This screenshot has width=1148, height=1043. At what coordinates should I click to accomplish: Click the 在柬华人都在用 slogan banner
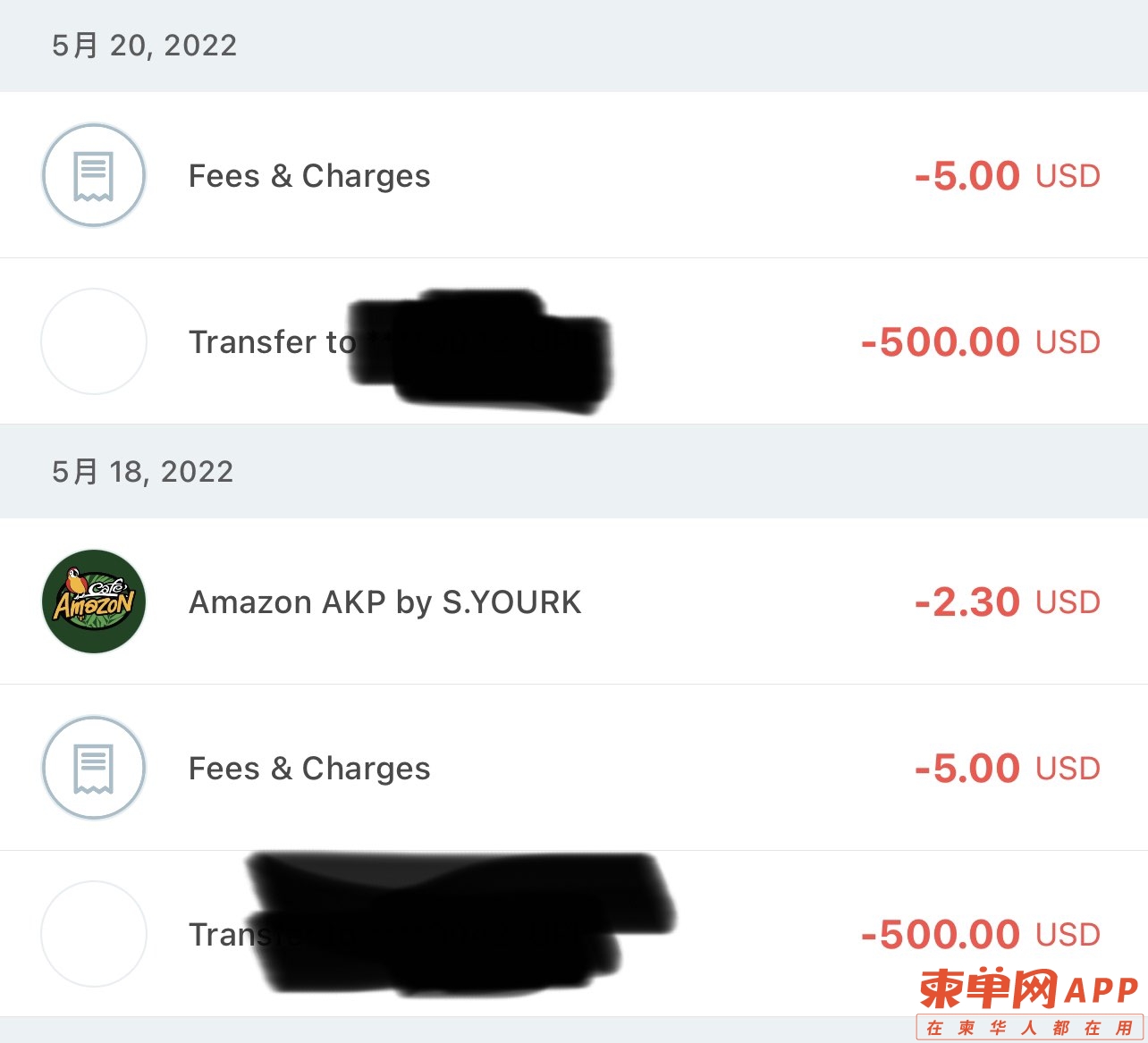tap(1030, 1028)
